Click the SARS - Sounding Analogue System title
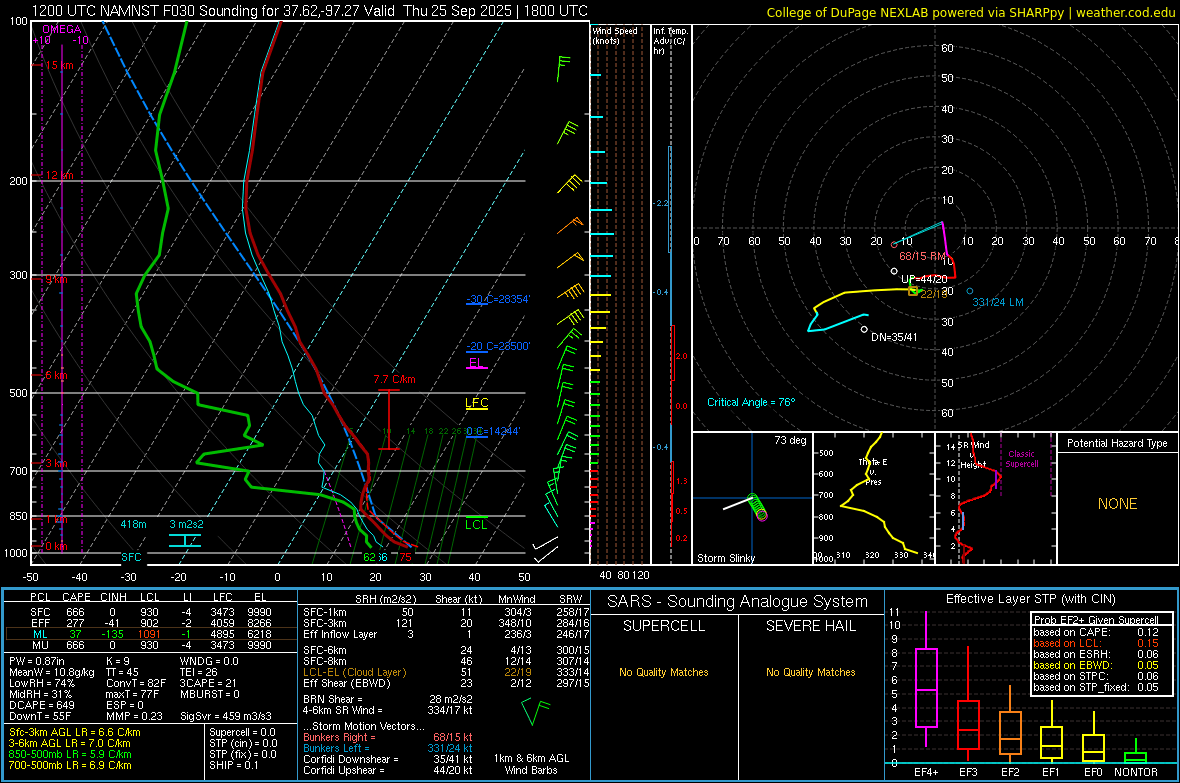 (737, 602)
